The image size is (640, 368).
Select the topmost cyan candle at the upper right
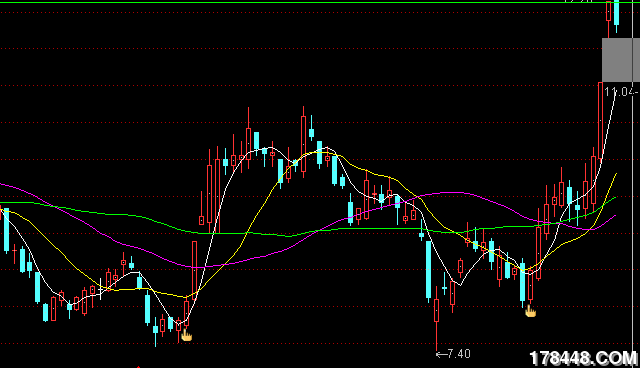(x=616, y=14)
